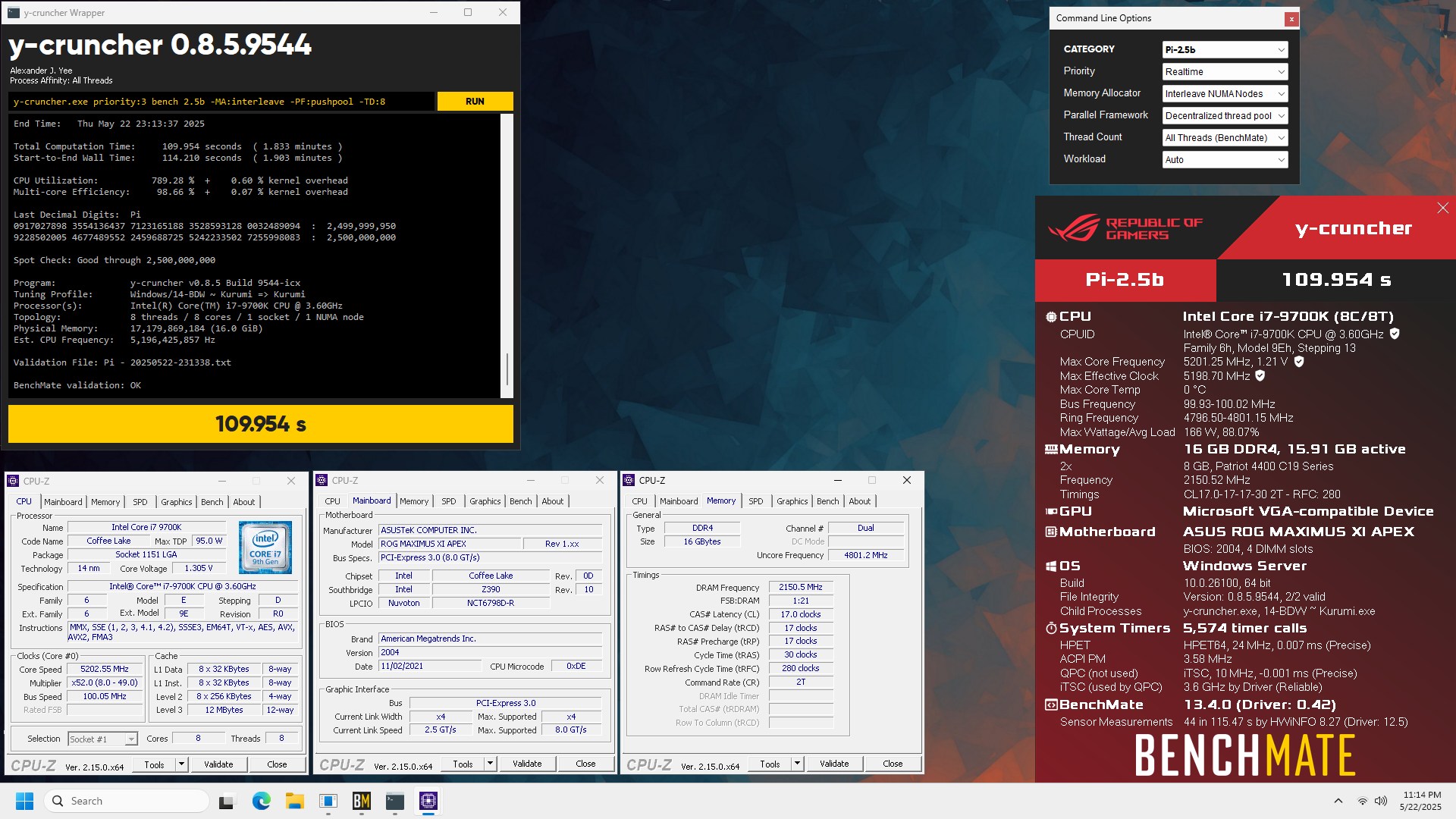
Task: Click the volume icon in system tray
Action: click(1381, 801)
